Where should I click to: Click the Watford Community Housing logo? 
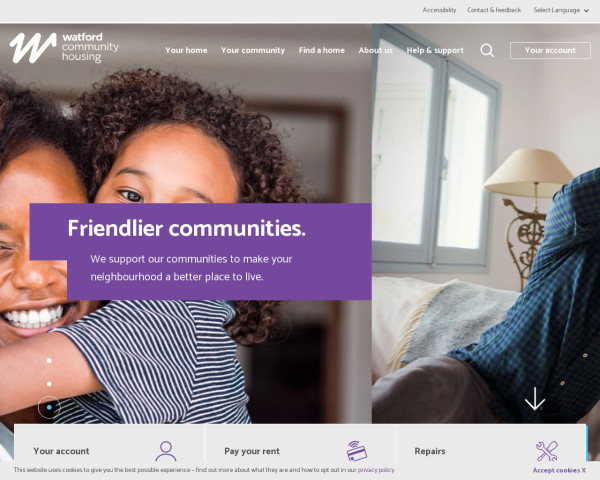[x=64, y=48]
